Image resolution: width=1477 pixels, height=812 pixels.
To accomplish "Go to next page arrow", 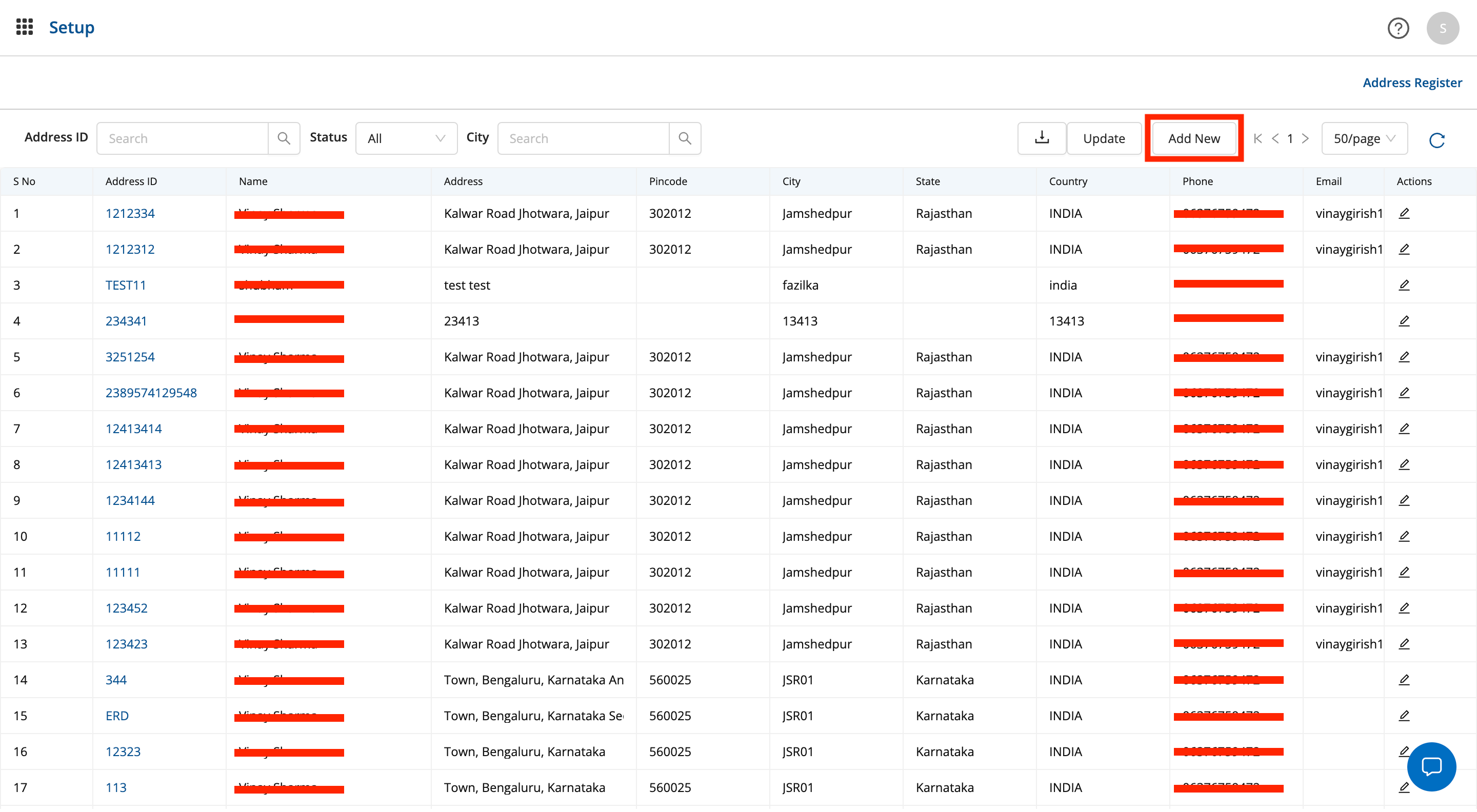I will tap(1306, 138).
